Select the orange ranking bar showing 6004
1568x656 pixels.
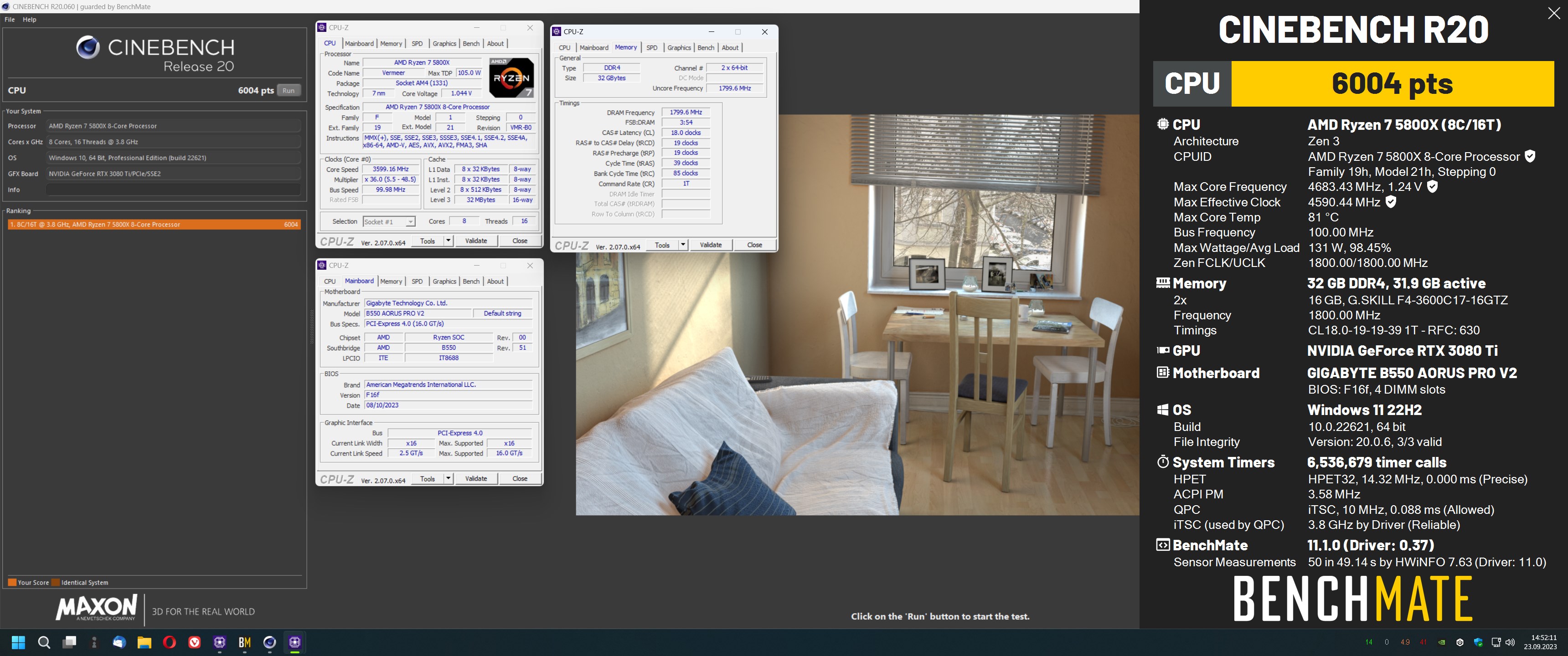click(154, 225)
